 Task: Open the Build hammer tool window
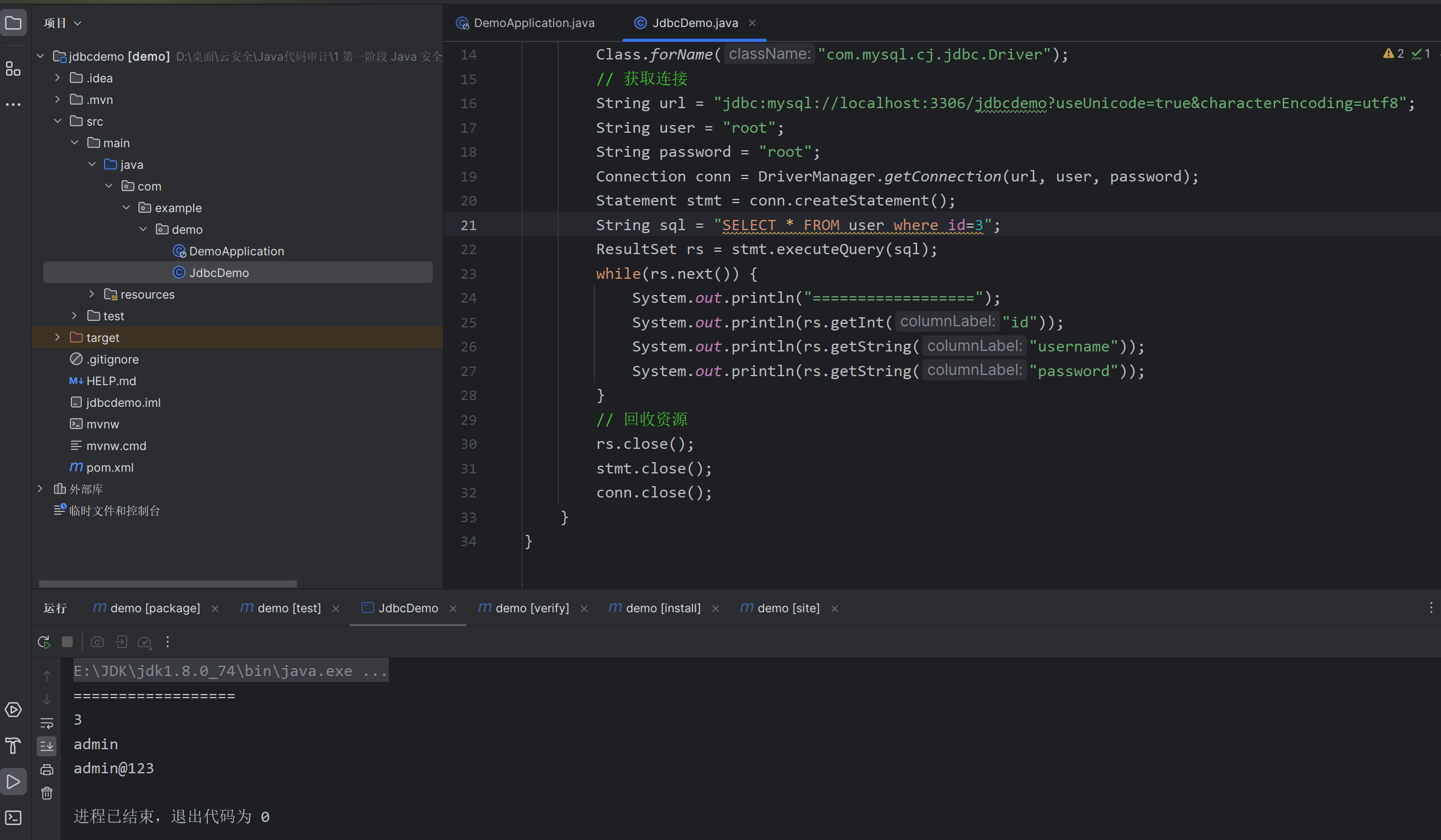(x=13, y=746)
